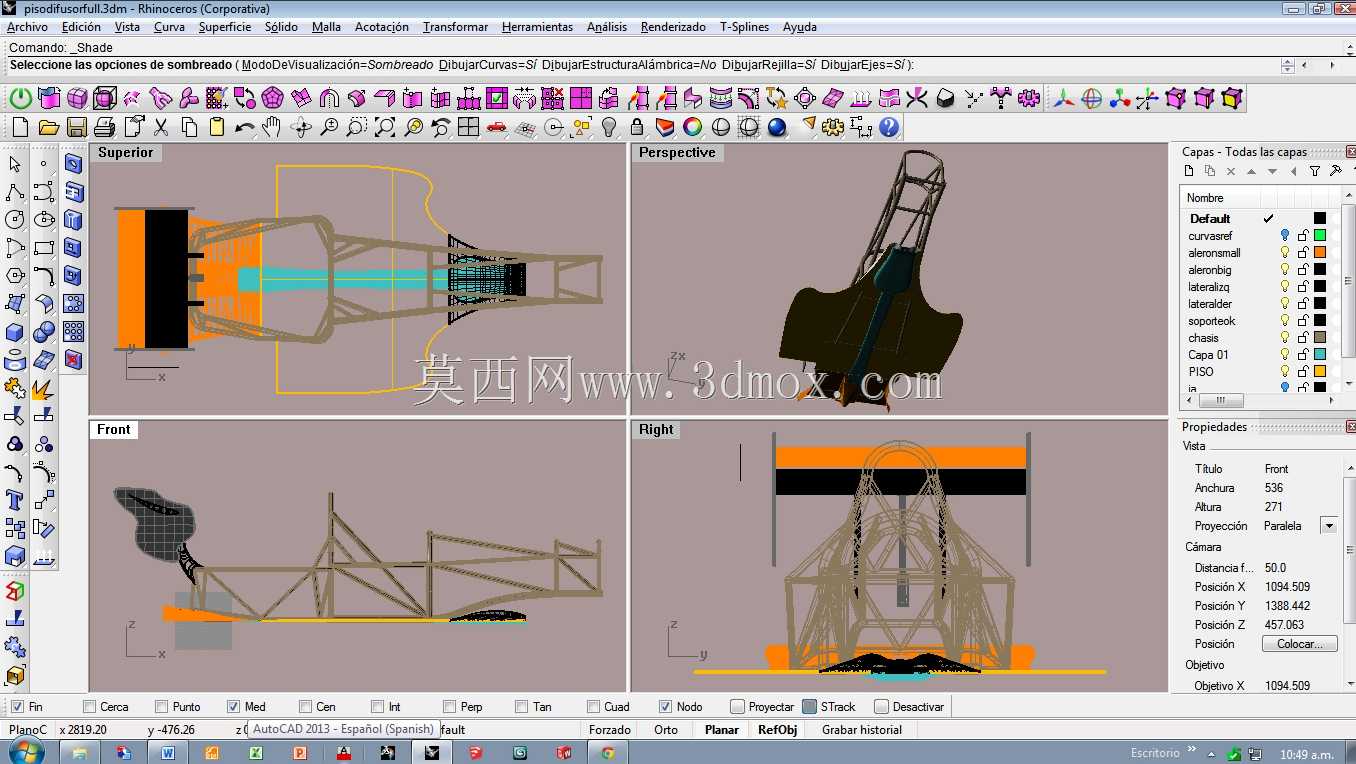
Task: Open the Front viewport title menu
Action: 114,430
